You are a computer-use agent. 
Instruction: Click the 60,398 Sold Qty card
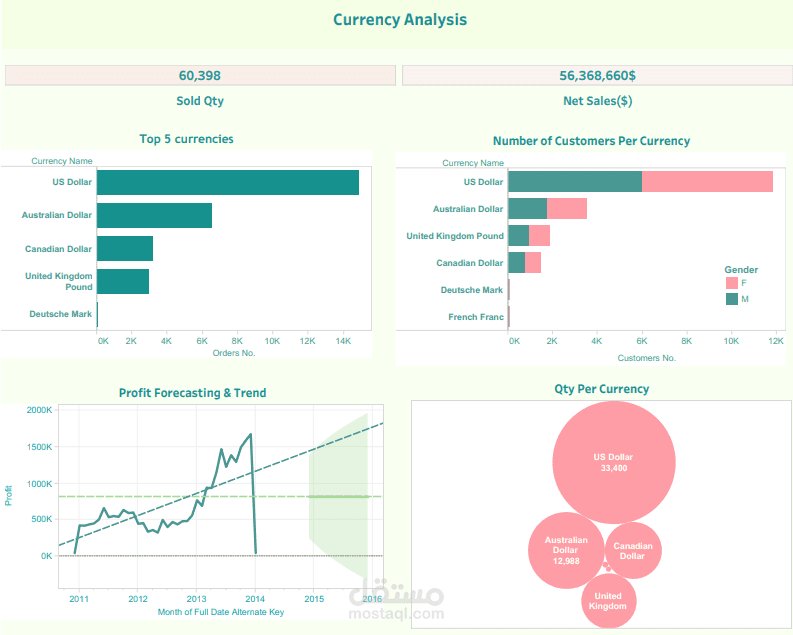click(200, 75)
